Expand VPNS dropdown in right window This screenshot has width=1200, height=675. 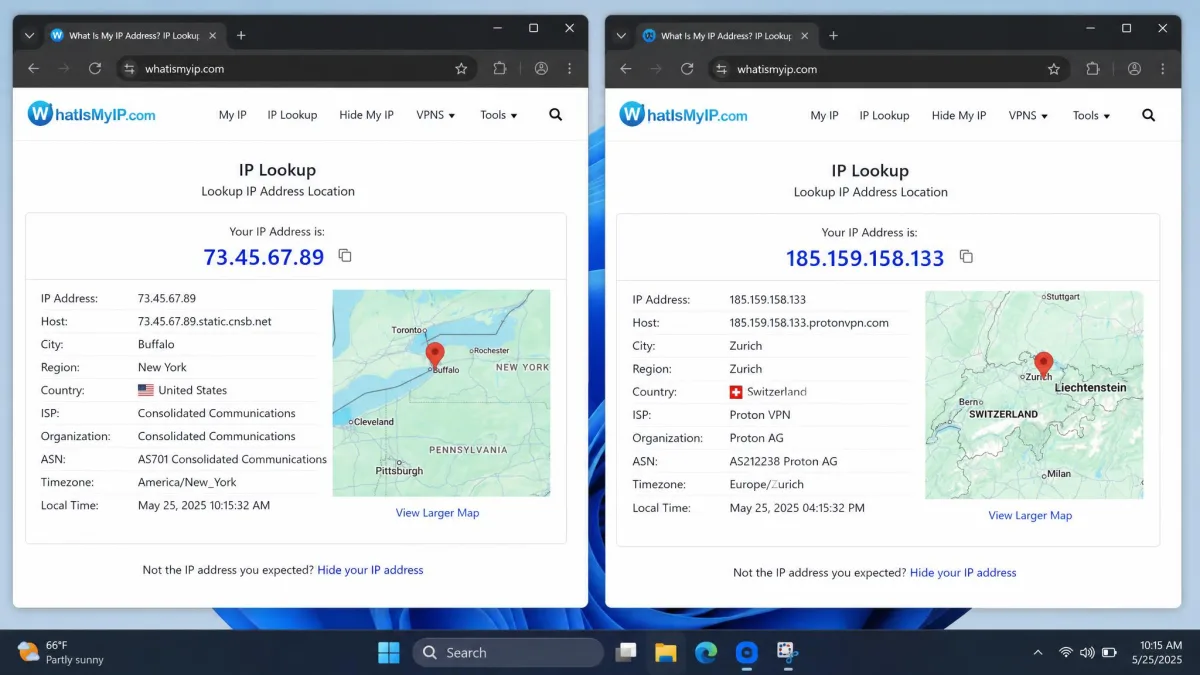(x=1028, y=115)
